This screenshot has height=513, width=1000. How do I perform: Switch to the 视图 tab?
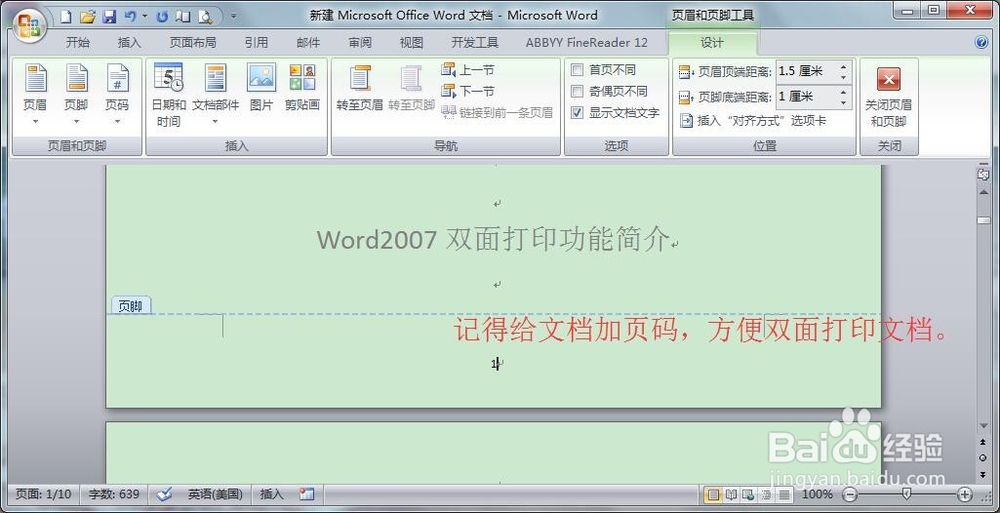(x=411, y=43)
